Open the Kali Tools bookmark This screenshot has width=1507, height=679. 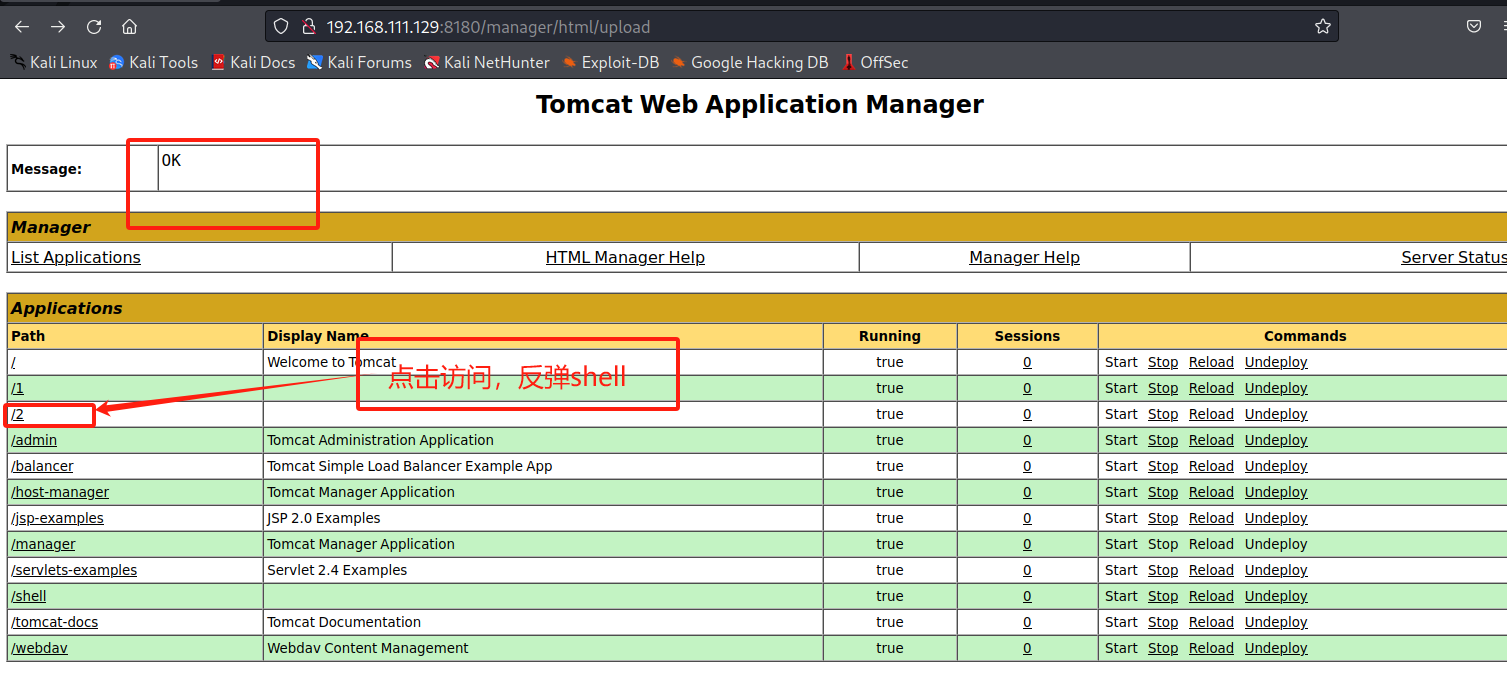(153, 62)
